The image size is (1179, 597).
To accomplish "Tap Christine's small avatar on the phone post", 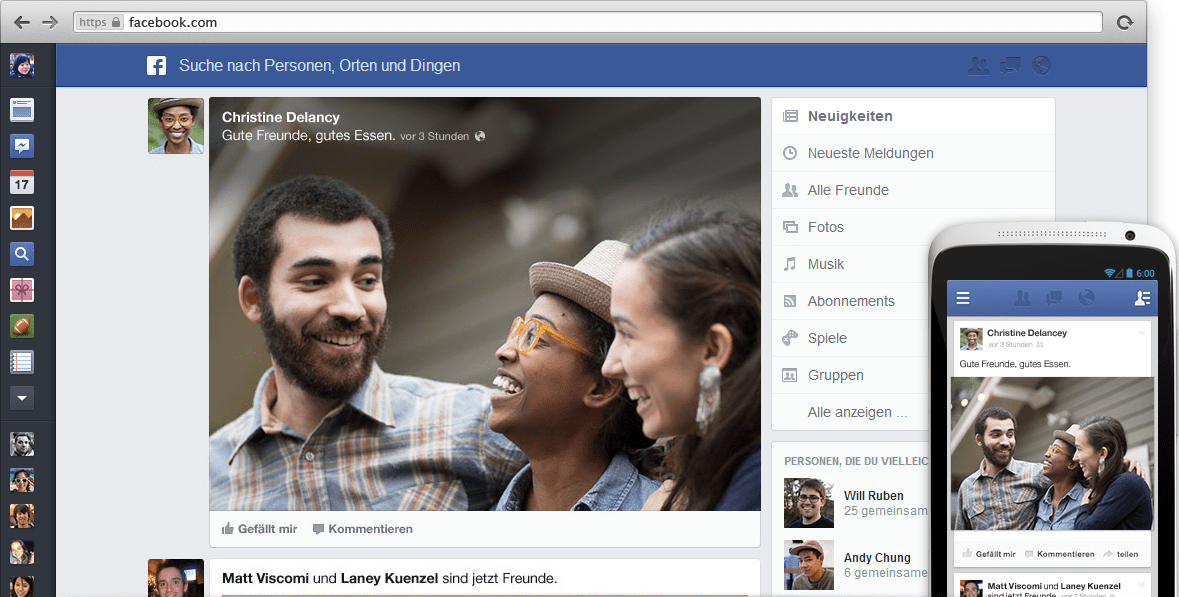I will (971, 339).
